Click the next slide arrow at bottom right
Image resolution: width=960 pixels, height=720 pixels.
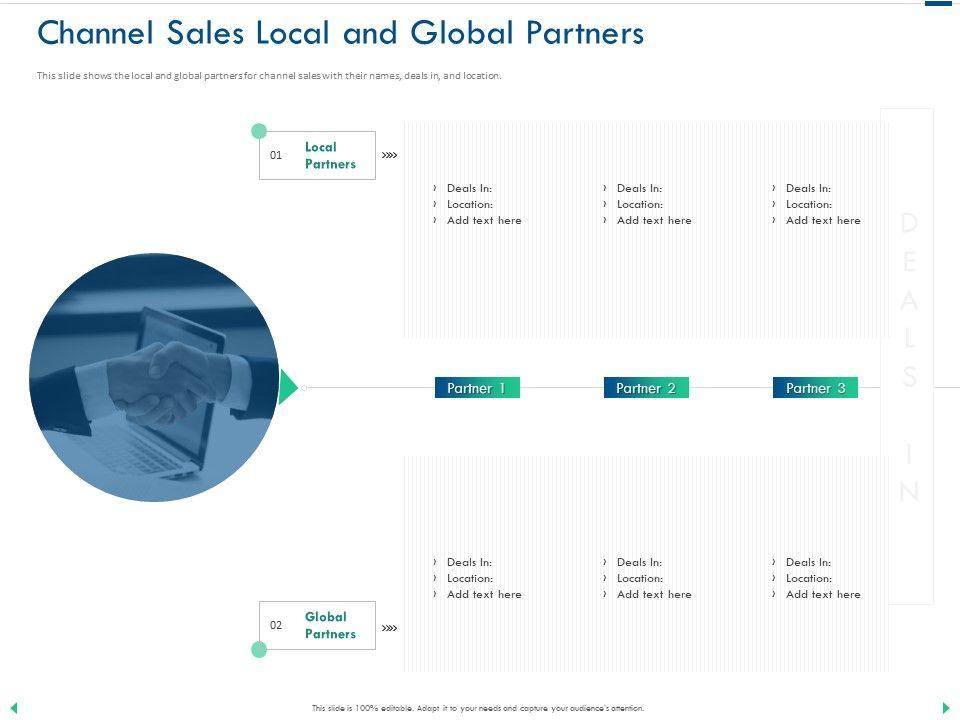(x=946, y=708)
